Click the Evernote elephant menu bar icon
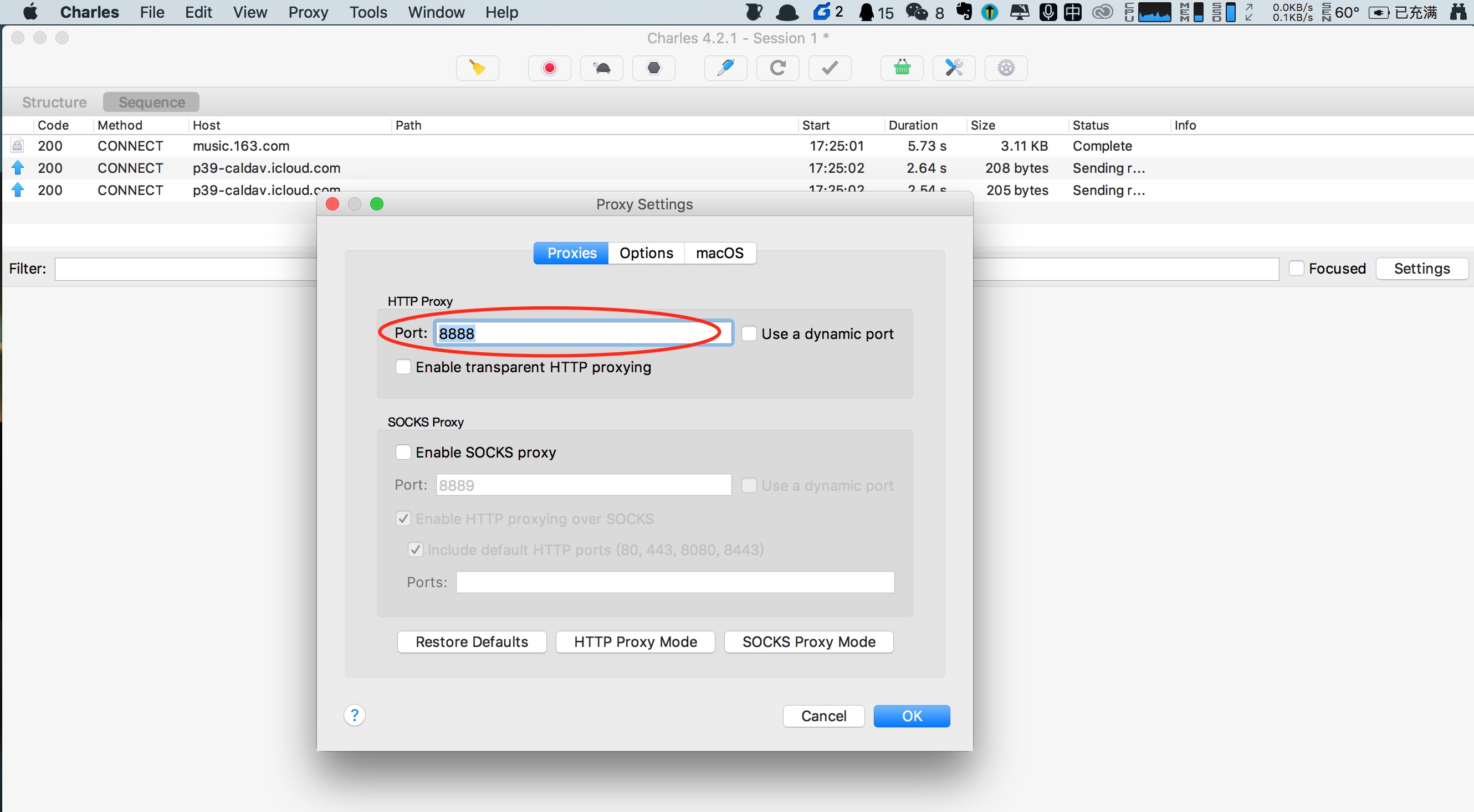Screen dimensions: 1474x812 tap(964, 12)
